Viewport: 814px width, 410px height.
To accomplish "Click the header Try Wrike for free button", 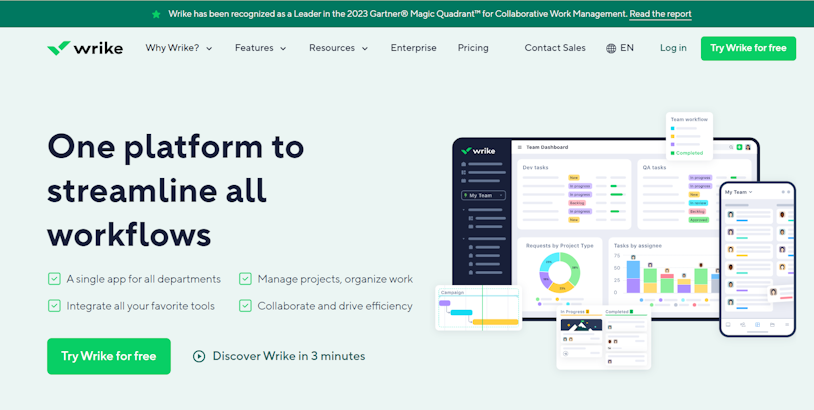I will point(748,48).
